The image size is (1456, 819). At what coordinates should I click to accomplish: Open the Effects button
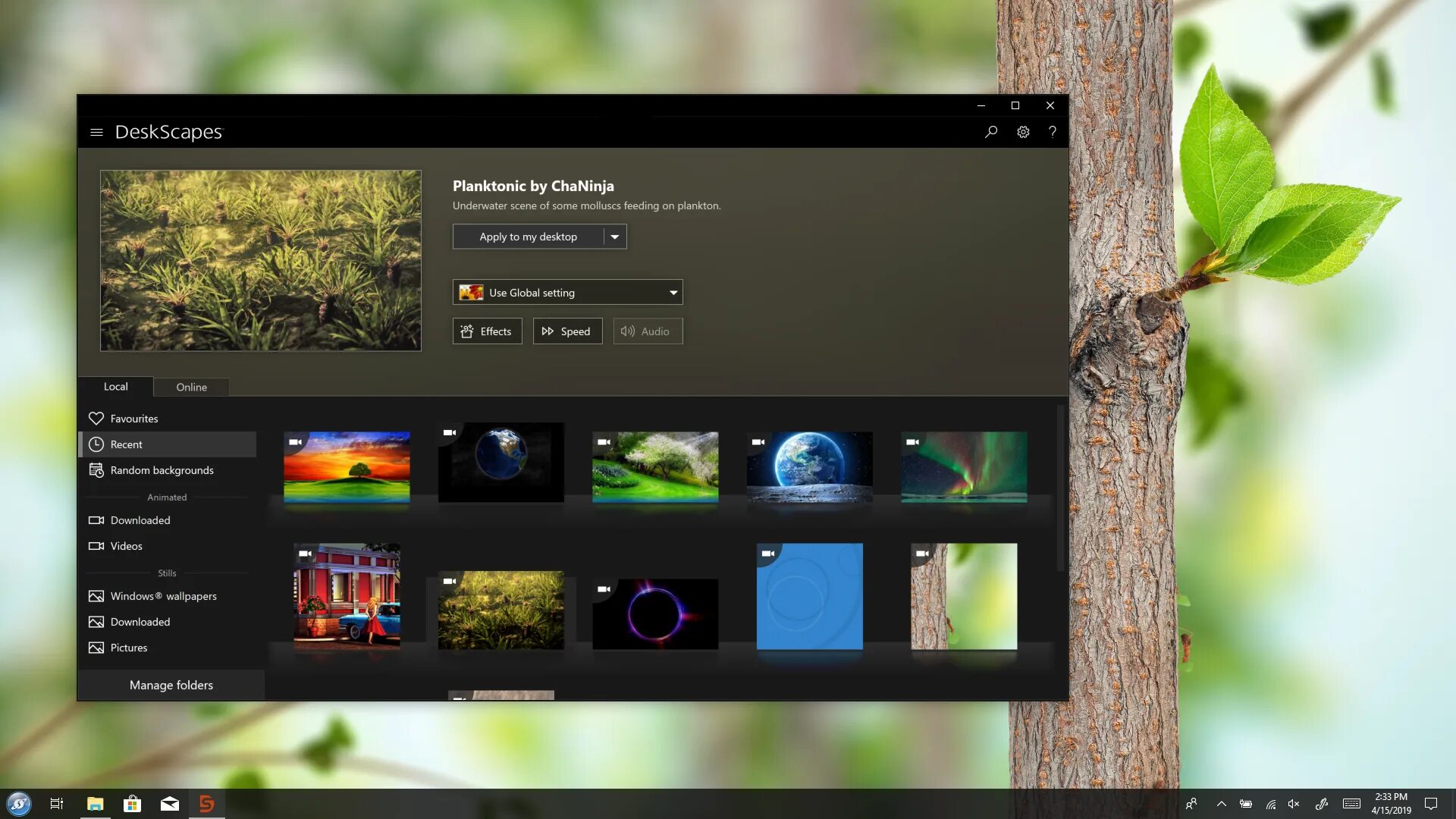[487, 331]
